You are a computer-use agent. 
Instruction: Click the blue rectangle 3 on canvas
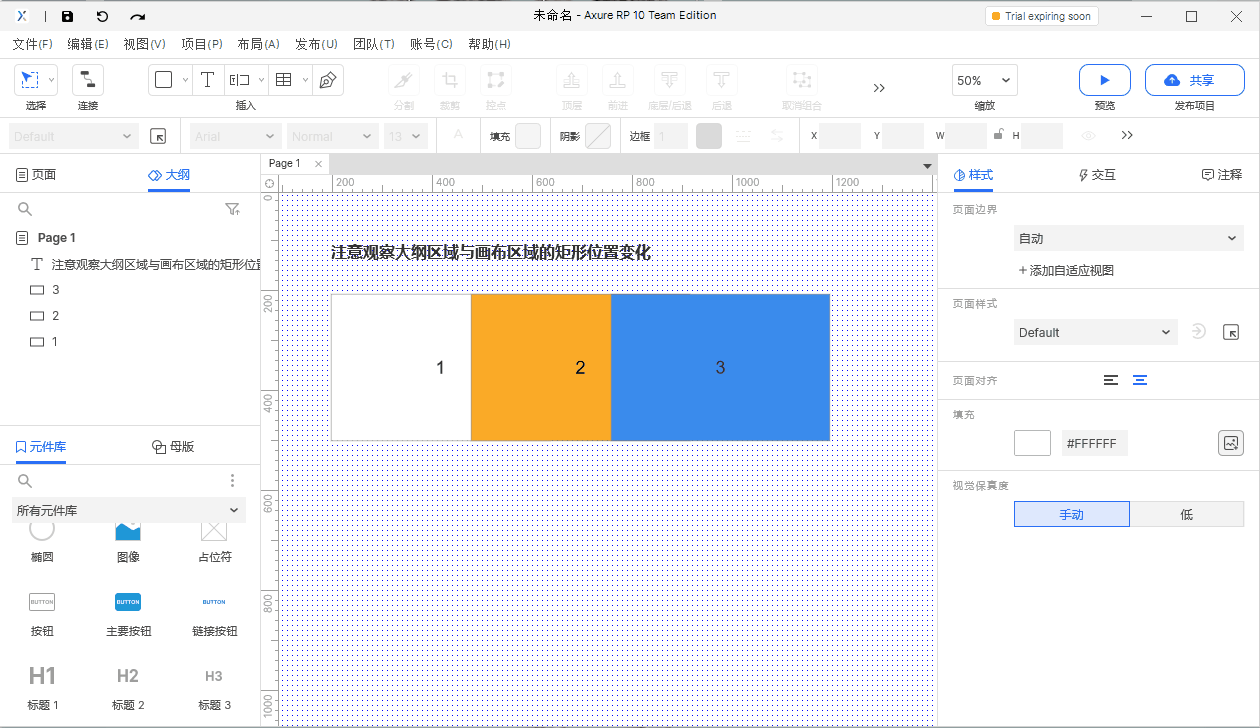(x=720, y=367)
